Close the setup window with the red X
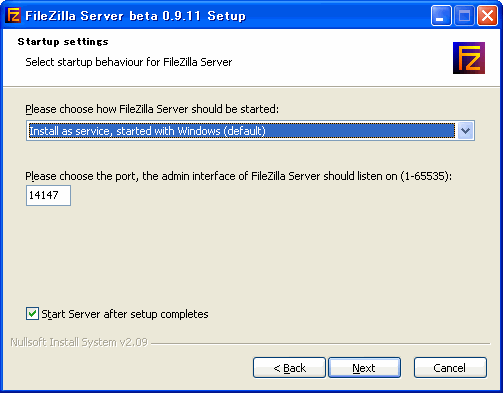503x393 pixels. [487, 15]
